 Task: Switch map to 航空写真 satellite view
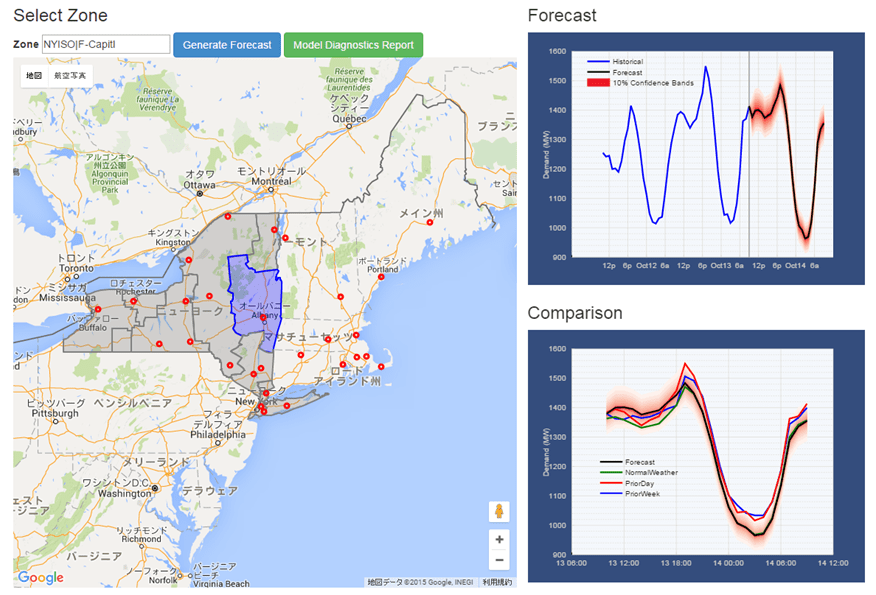(70, 75)
